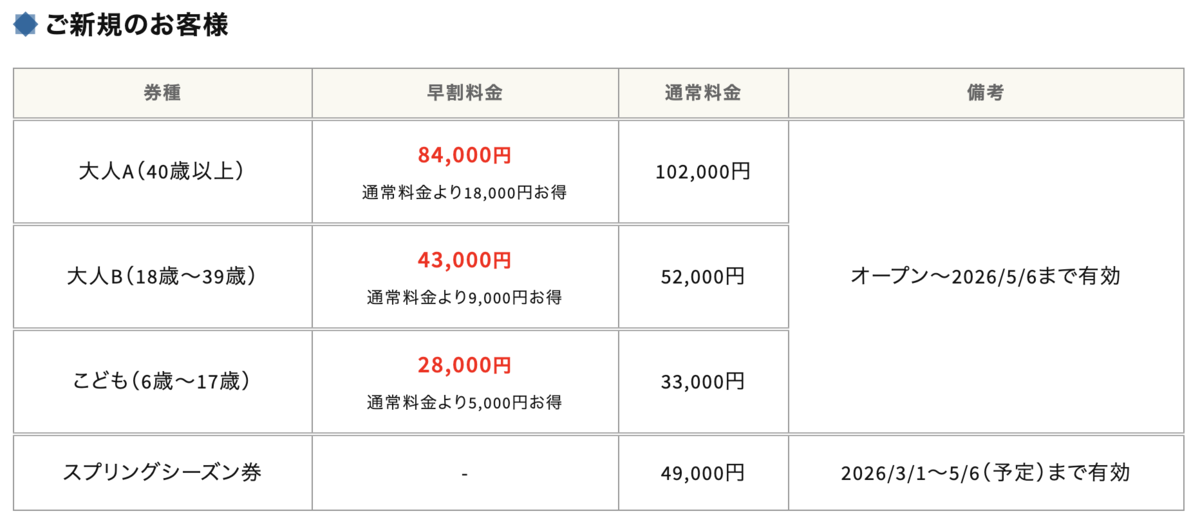This screenshot has height=527, width=1200.
Task: Click the blue diamond icon beside ご新規のお客様
Action: tap(26, 25)
